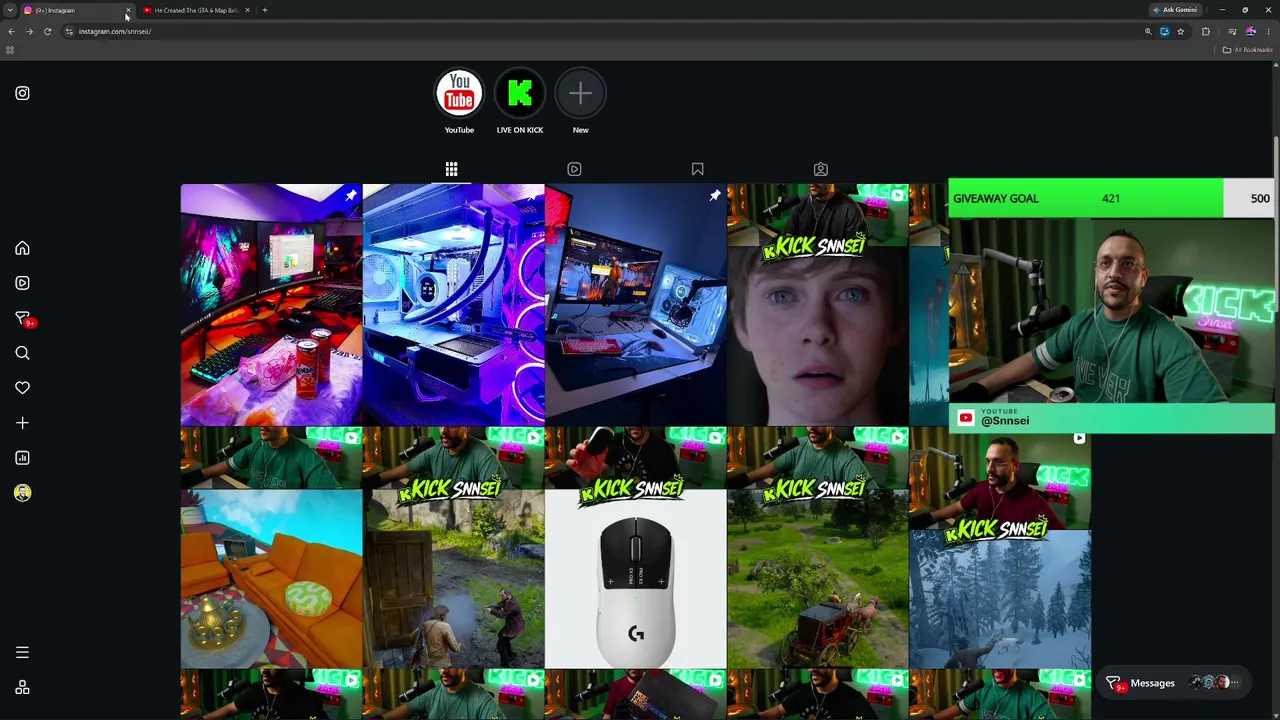Open the Messages floating button
Viewport: 1280px width, 720px height.
pyautogui.click(x=1171, y=683)
